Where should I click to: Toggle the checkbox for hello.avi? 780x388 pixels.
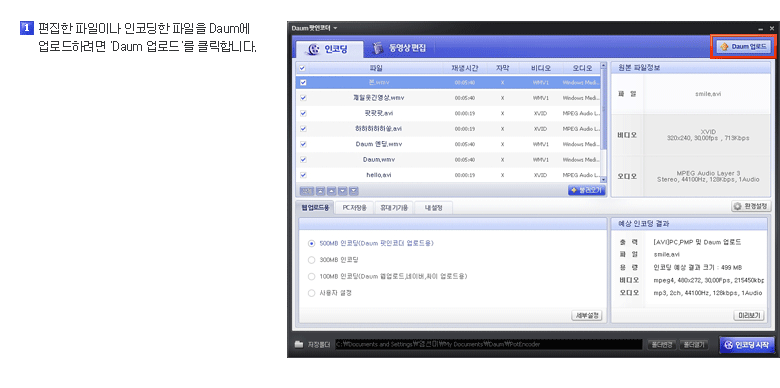pyautogui.click(x=303, y=175)
